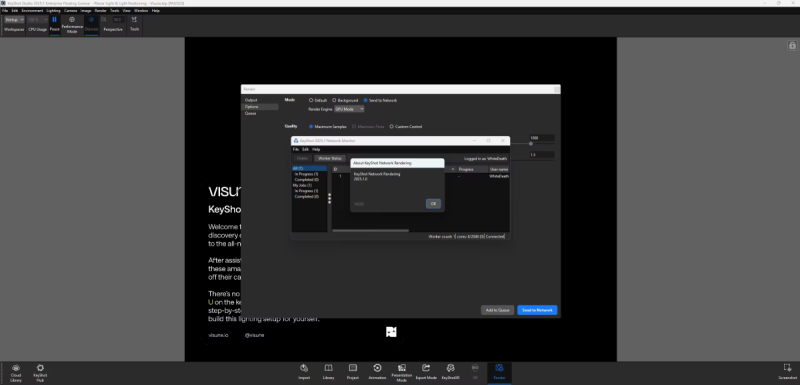Select Send to Network mode radio

click(x=365, y=100)
